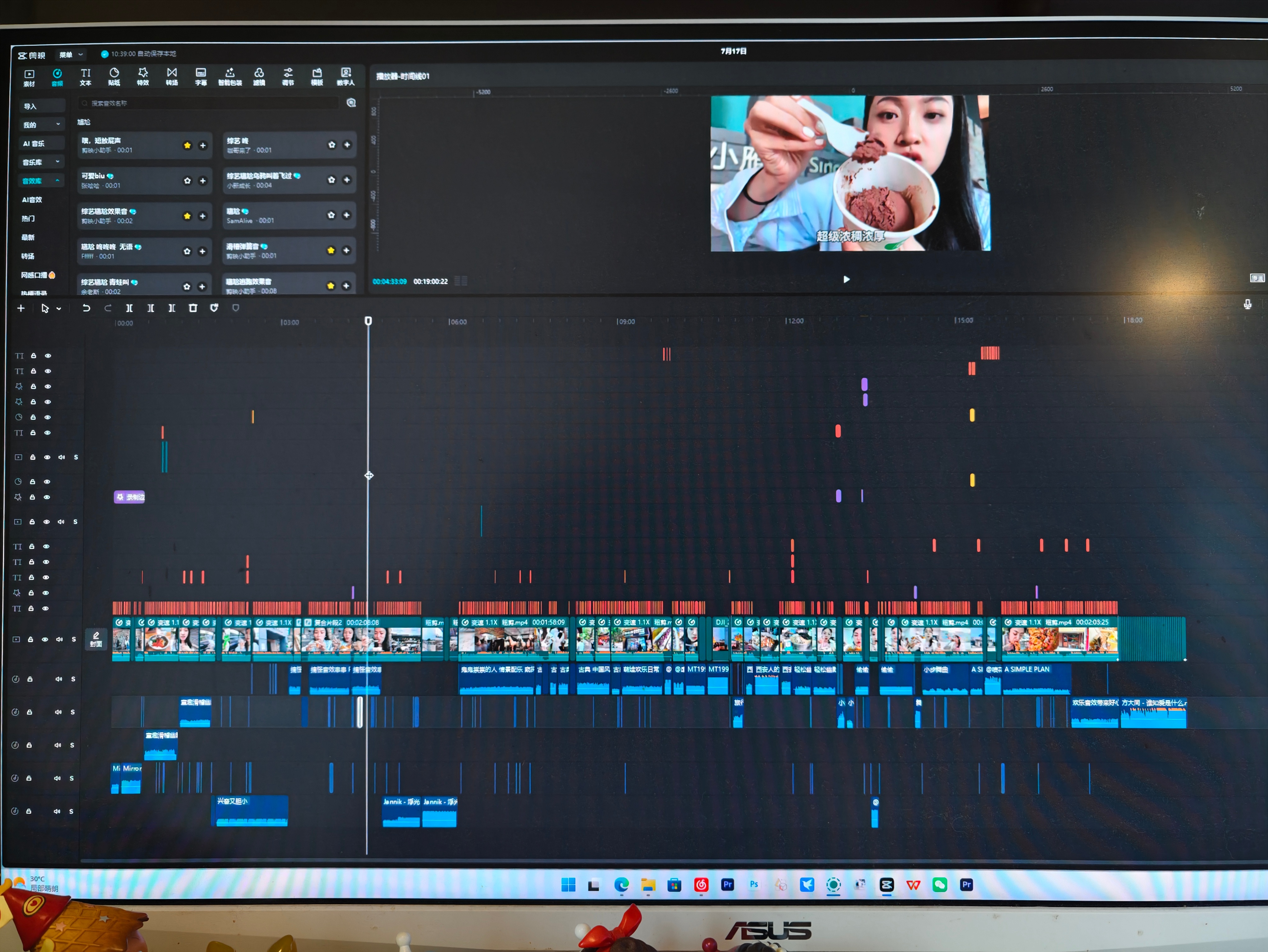Screen dimensions: 1268x952
Task: Select the A SIMPLE PLAN audio clip
Action: (x=1036, y=680)
